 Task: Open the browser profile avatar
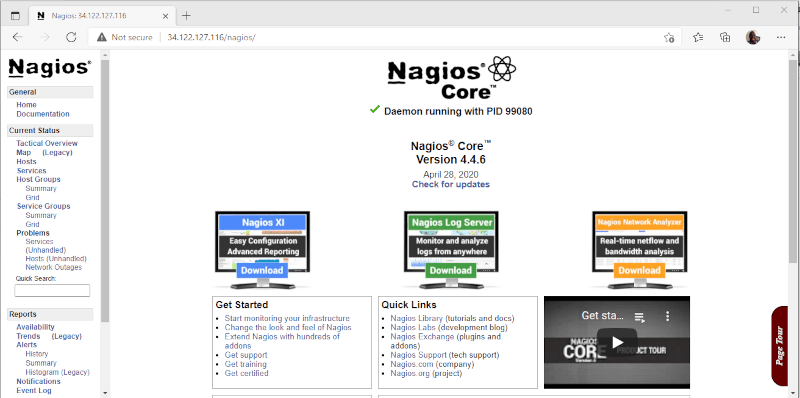tap(753, 37)
